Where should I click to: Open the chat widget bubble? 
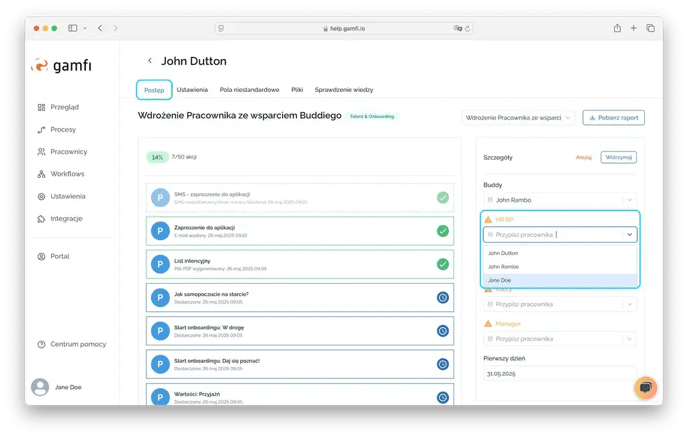[645, 387]
